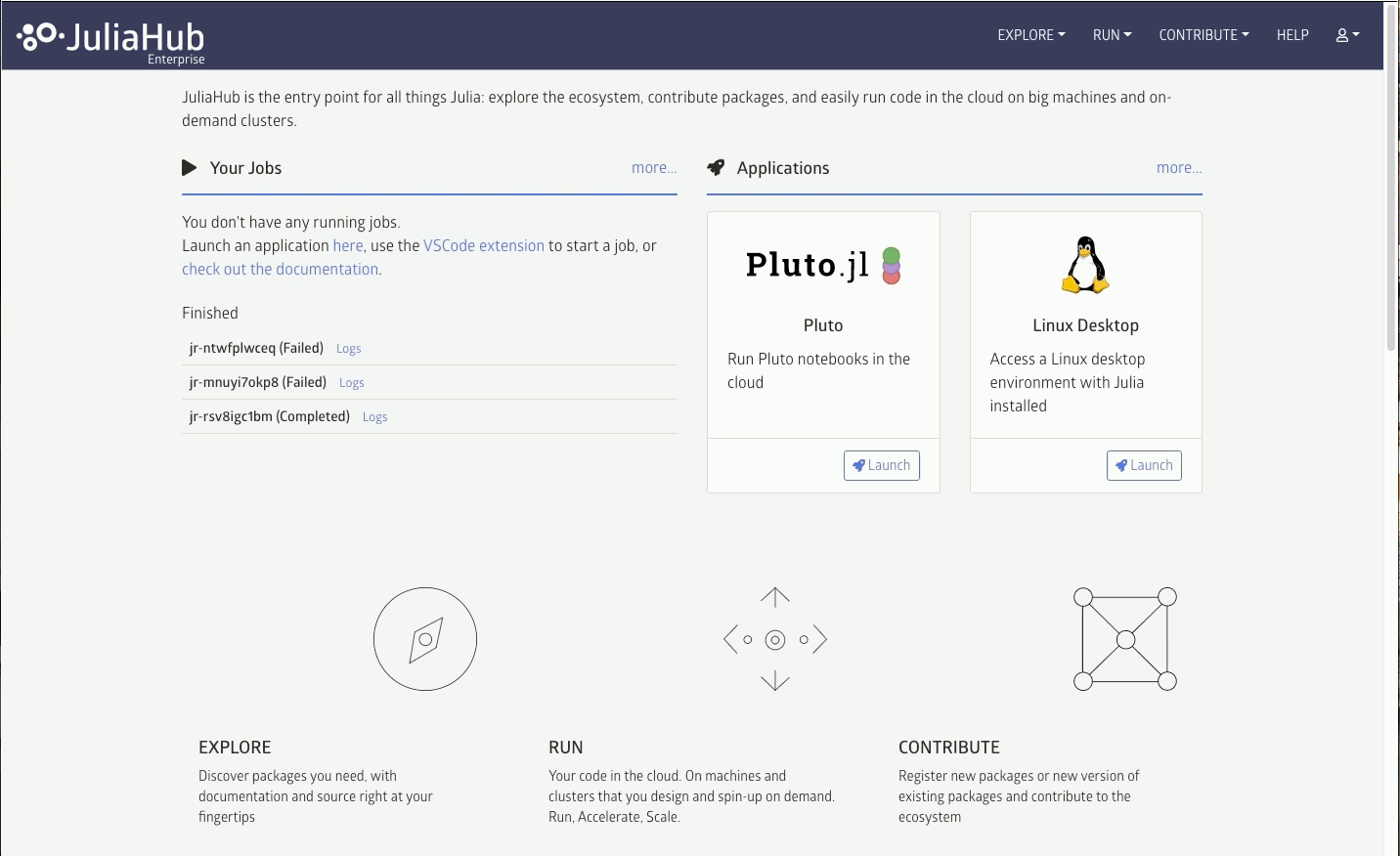Open the 'more...' link for Your Jobs

point(654,168)
